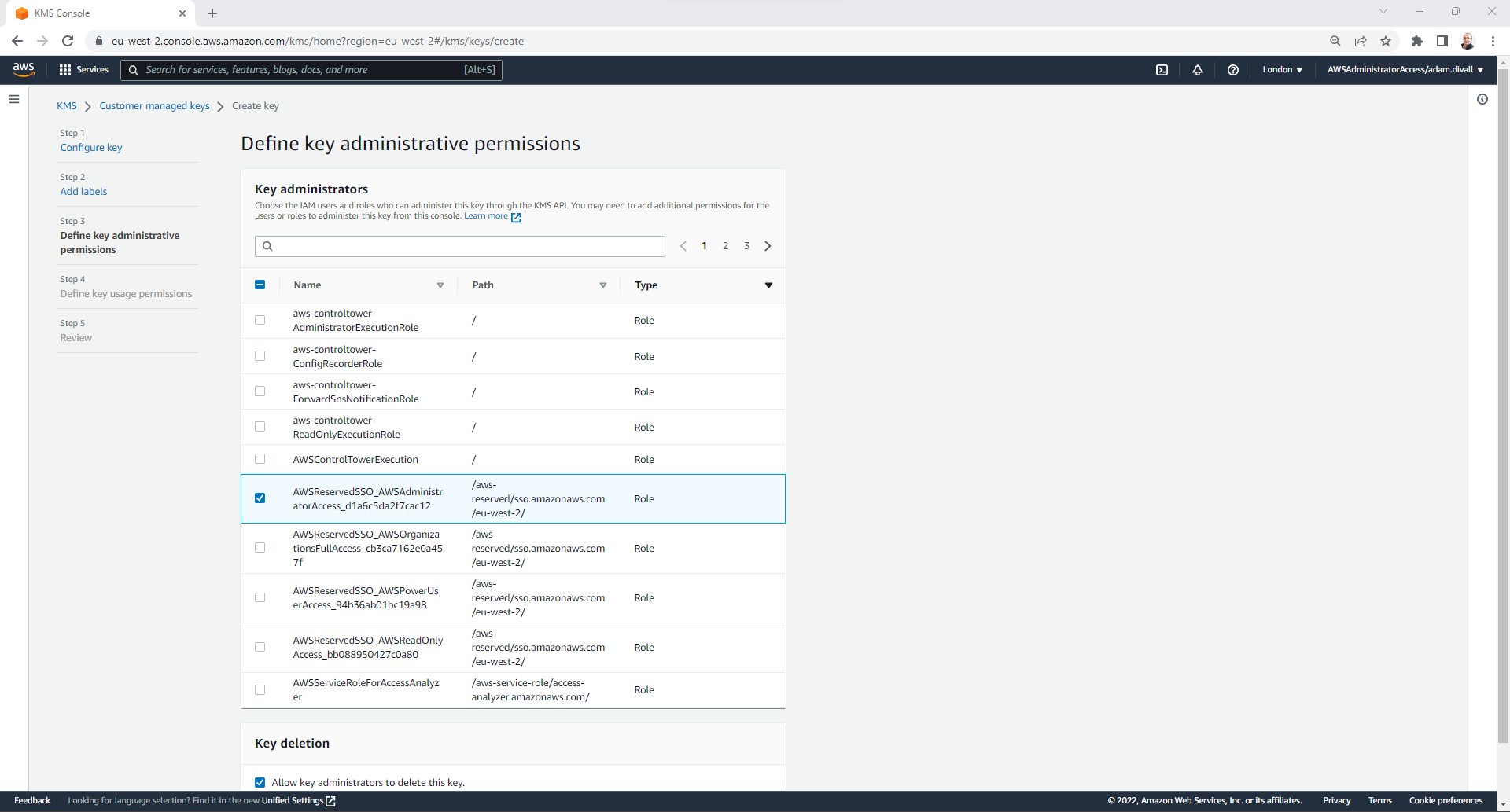Open the Chrome profile avatar
This screenshot has height=812, width=1510.
pyautogui.click(x=1467, y=41)
